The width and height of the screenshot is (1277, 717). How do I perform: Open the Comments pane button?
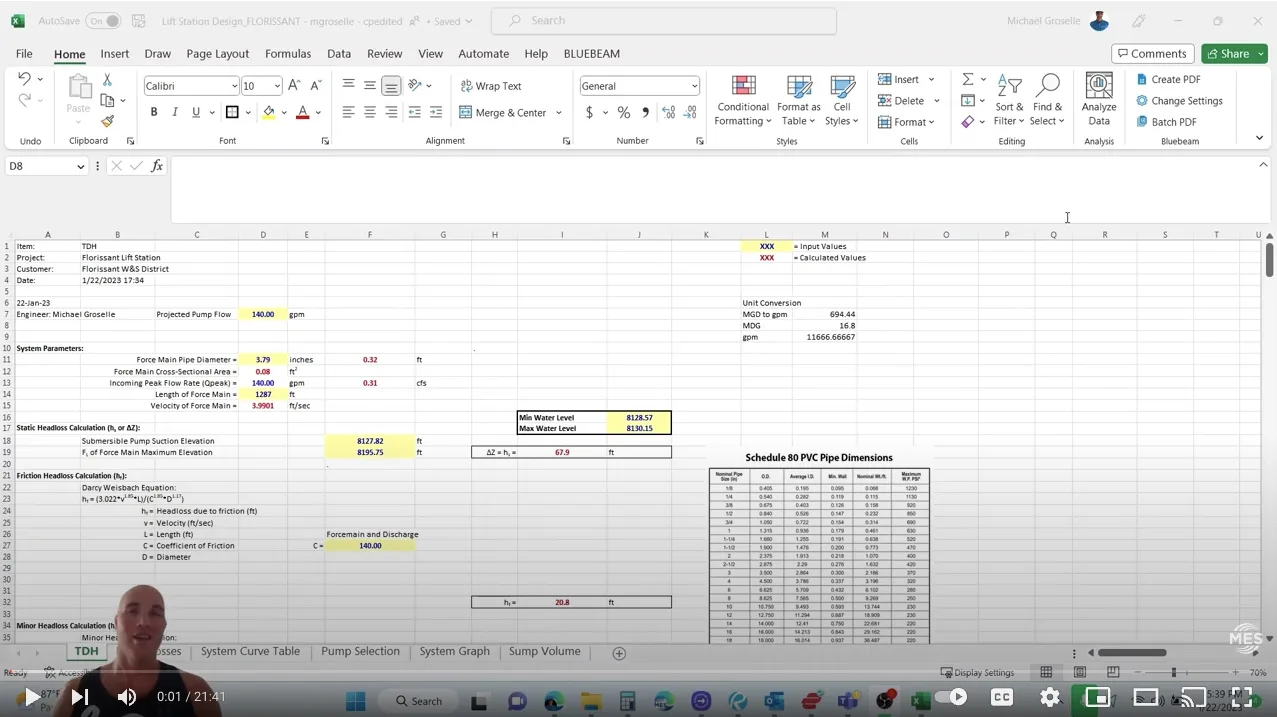coord(1152,54)
